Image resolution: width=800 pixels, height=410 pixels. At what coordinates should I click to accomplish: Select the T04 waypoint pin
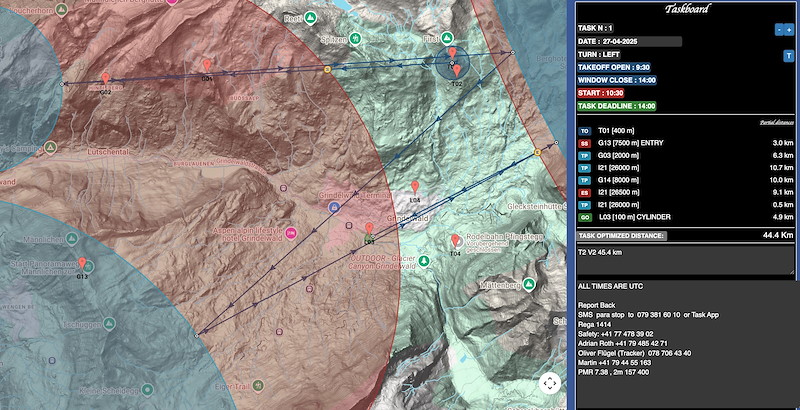tap(455, 240)
